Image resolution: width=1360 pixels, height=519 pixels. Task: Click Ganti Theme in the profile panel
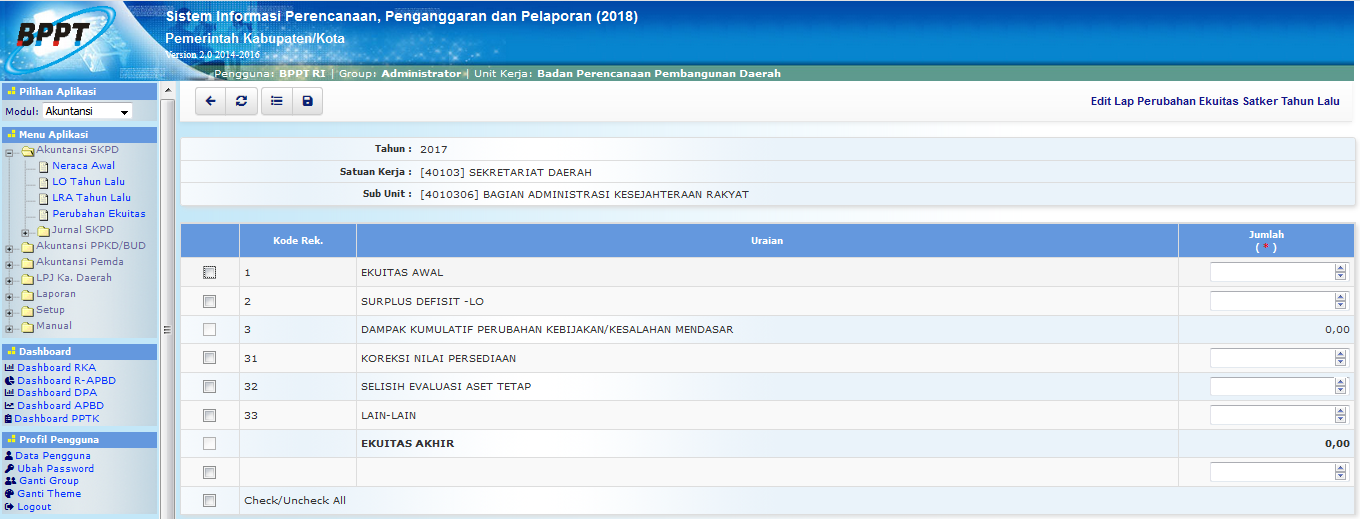pyautogui.click(x=49, y=494)
